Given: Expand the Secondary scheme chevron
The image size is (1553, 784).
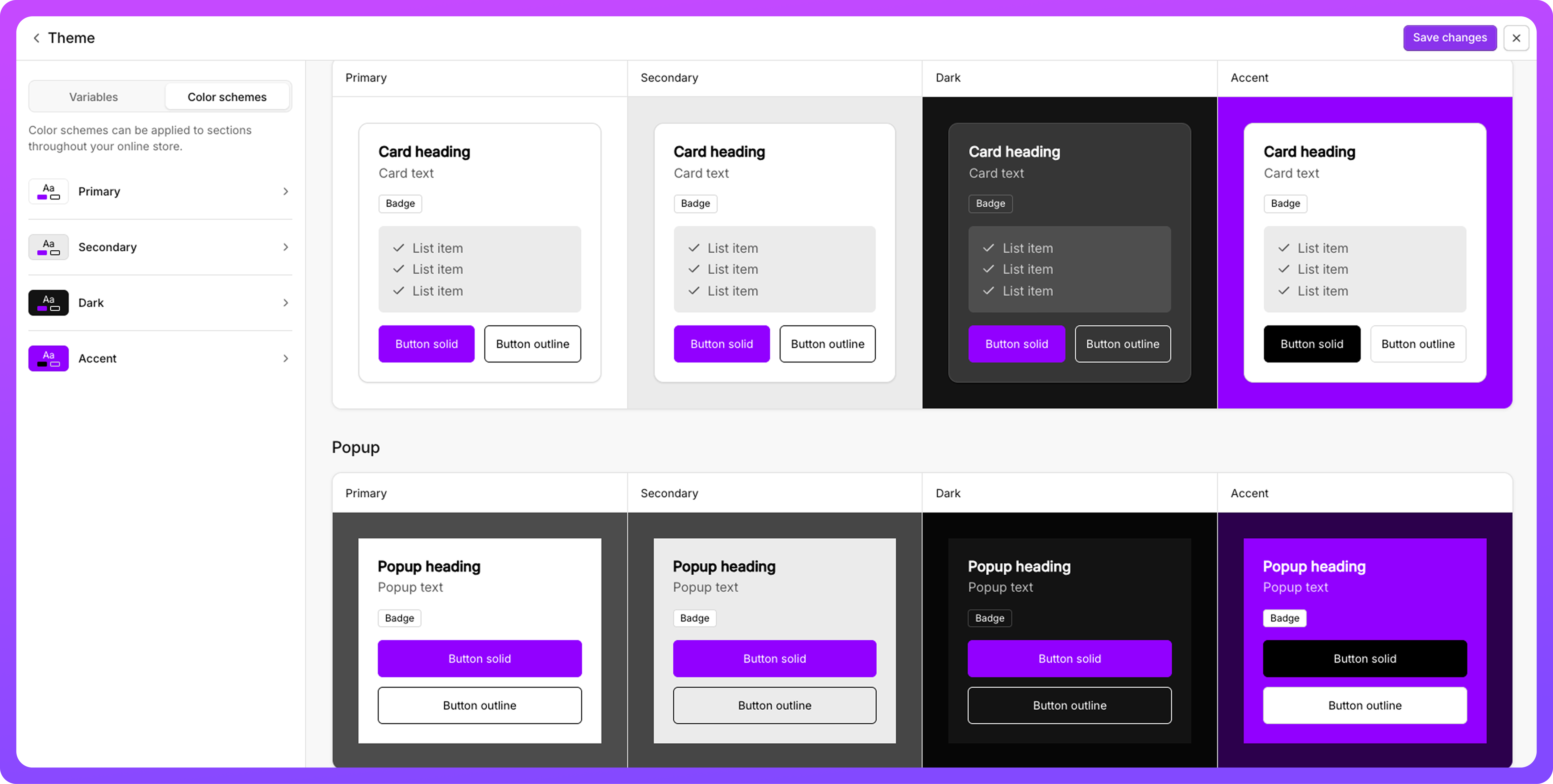Looking at the screenshot, I should [286, 247].
